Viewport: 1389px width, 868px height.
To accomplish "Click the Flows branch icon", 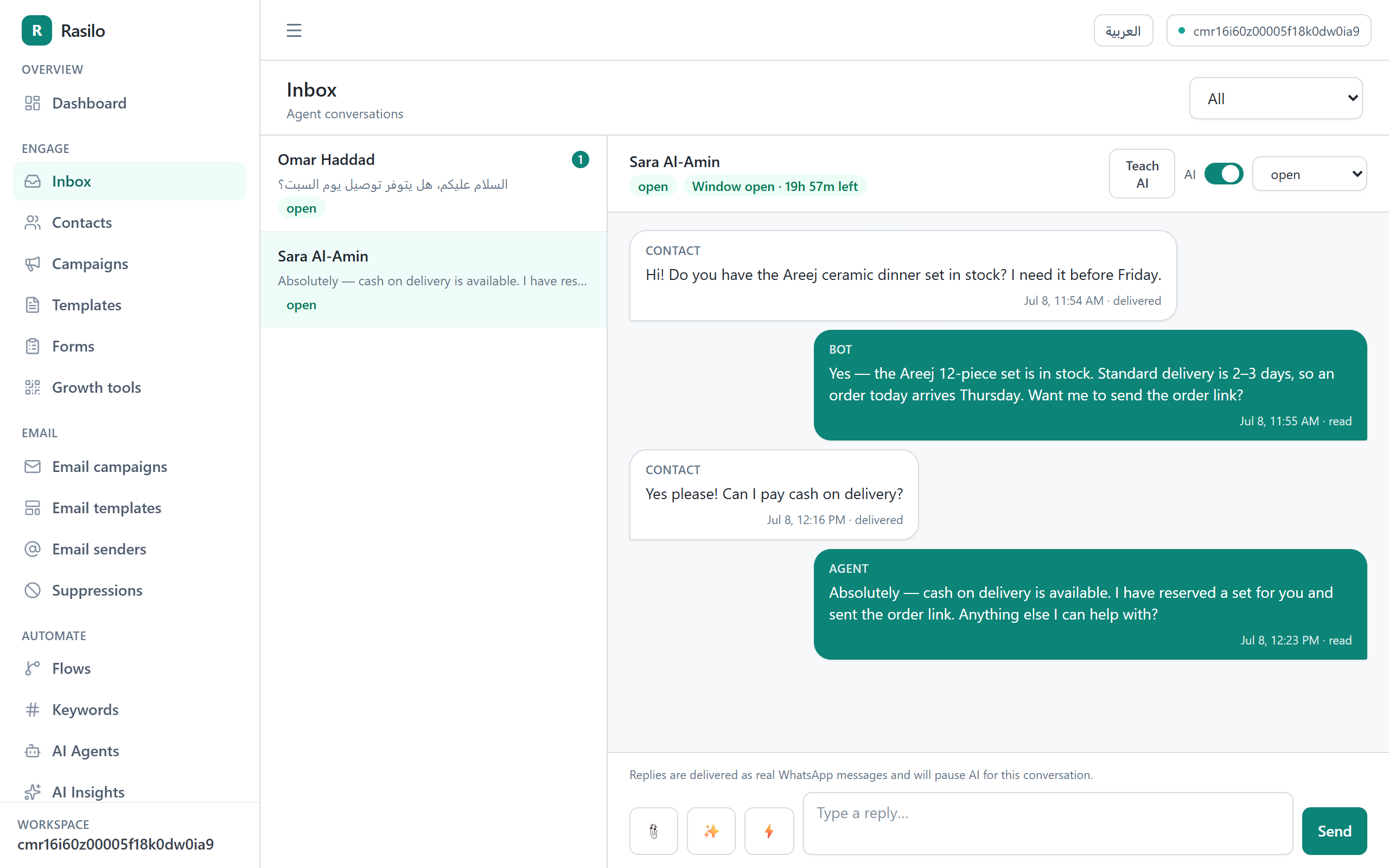I will 33,668.
